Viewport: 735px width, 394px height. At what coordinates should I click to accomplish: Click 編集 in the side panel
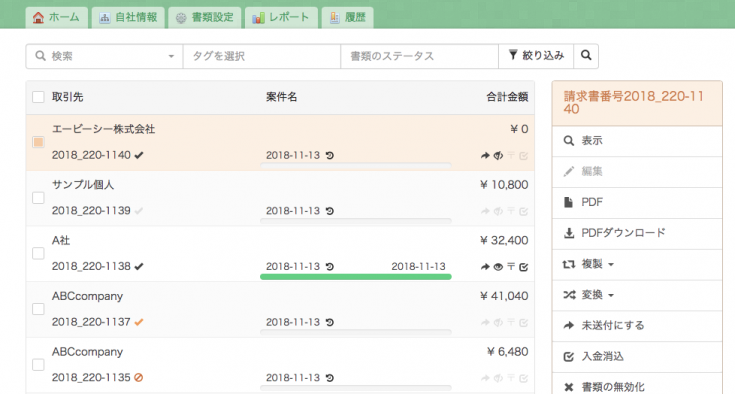tap(637, 172)
